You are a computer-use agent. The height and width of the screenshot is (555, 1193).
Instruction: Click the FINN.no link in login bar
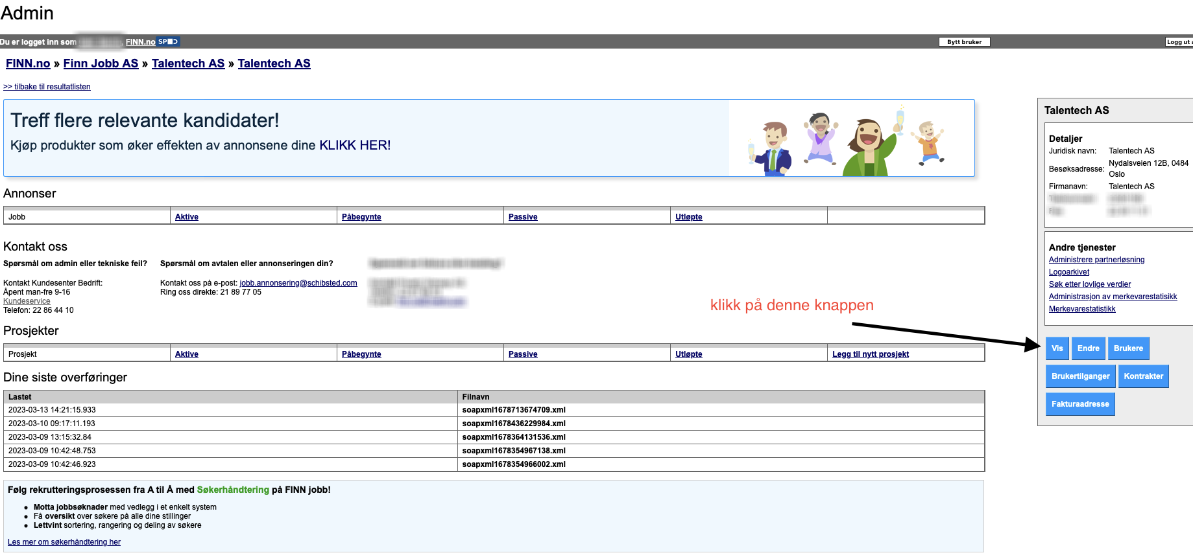pyautogui.click(x=140, y=42)
